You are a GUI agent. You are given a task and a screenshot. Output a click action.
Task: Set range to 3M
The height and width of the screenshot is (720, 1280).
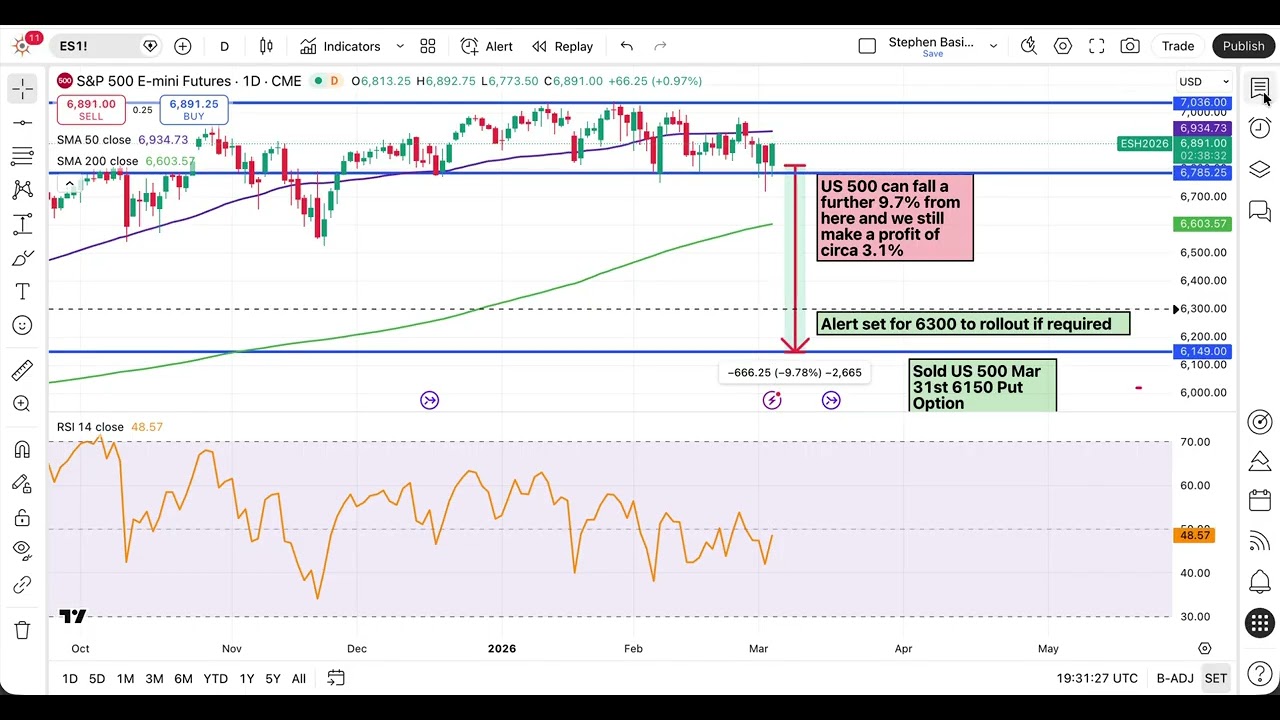[154, 679]
